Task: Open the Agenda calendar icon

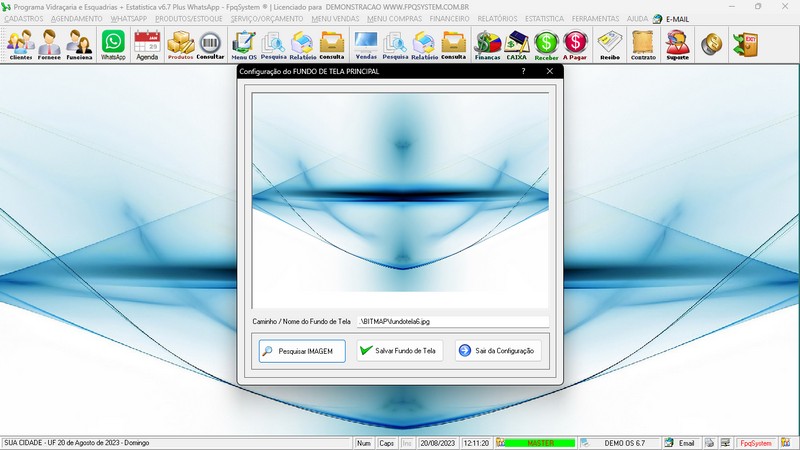Action: [x=147, y=45]
